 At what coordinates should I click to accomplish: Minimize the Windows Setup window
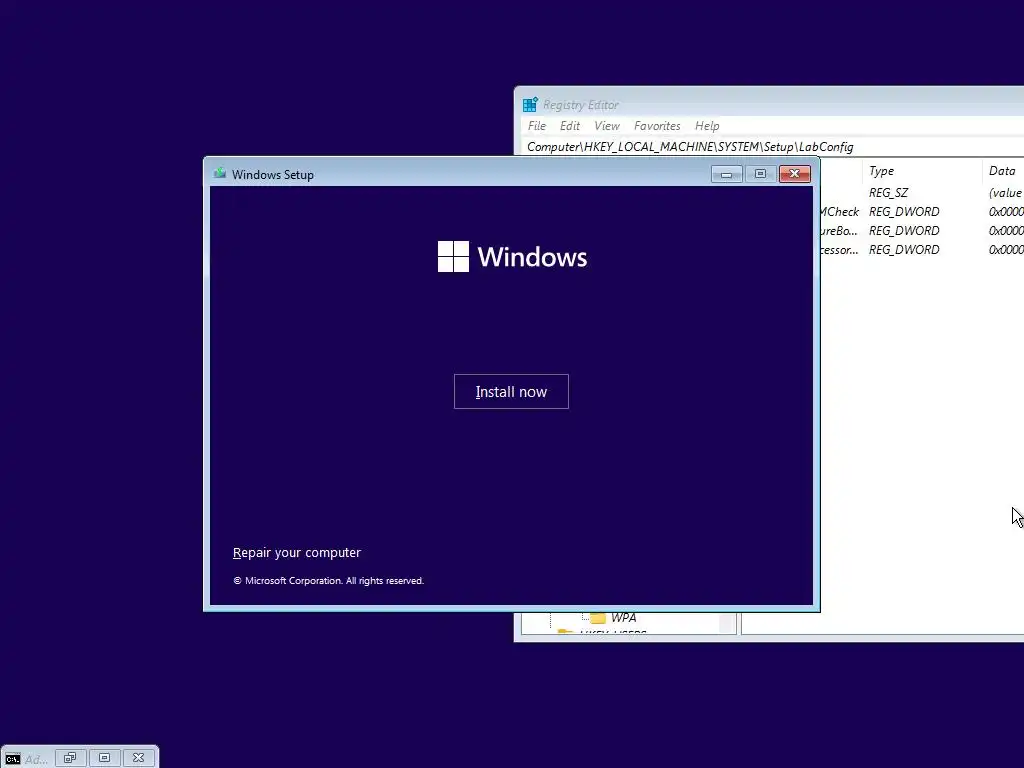coord(726,174)
